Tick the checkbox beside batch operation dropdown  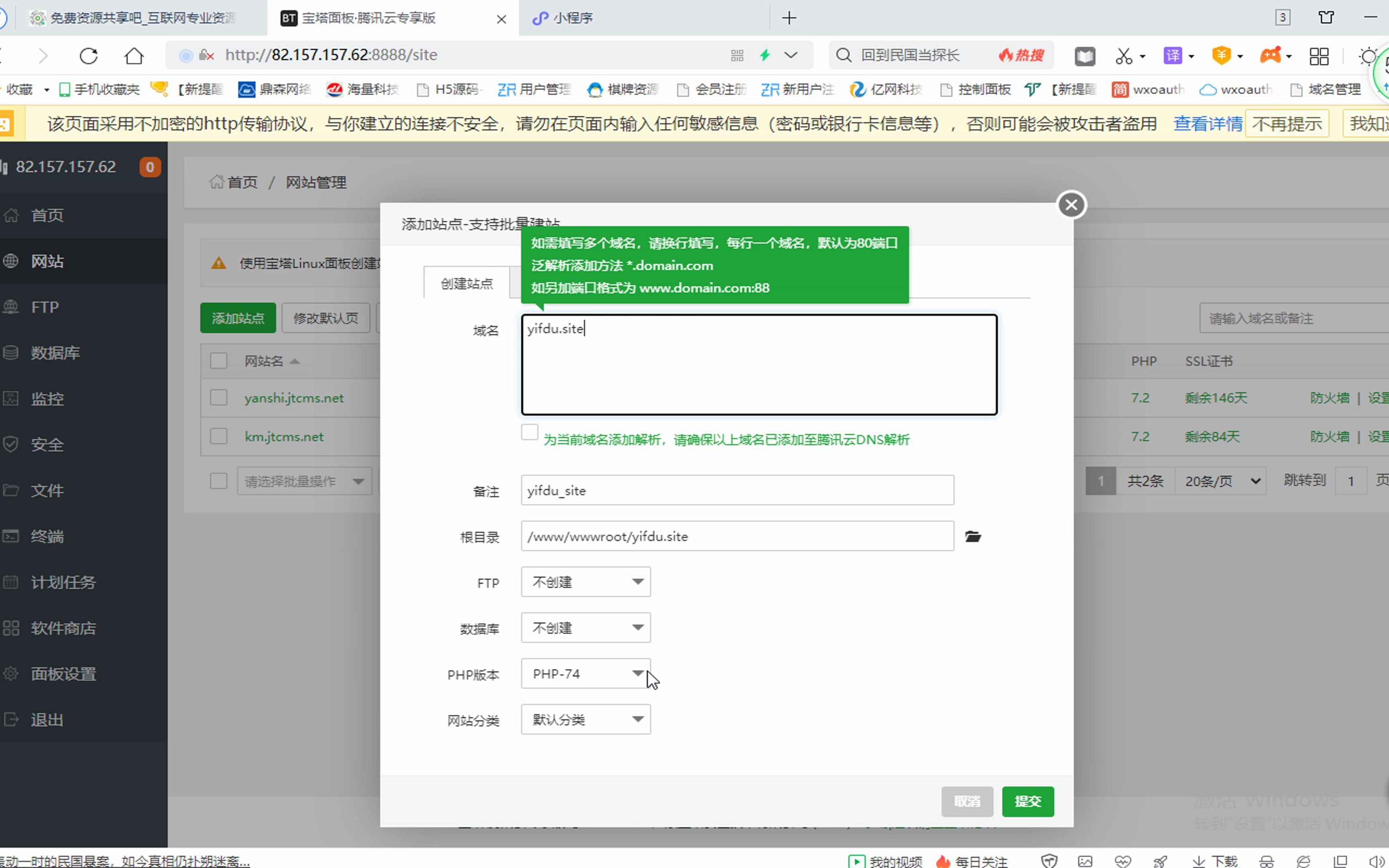coord(219,481)
